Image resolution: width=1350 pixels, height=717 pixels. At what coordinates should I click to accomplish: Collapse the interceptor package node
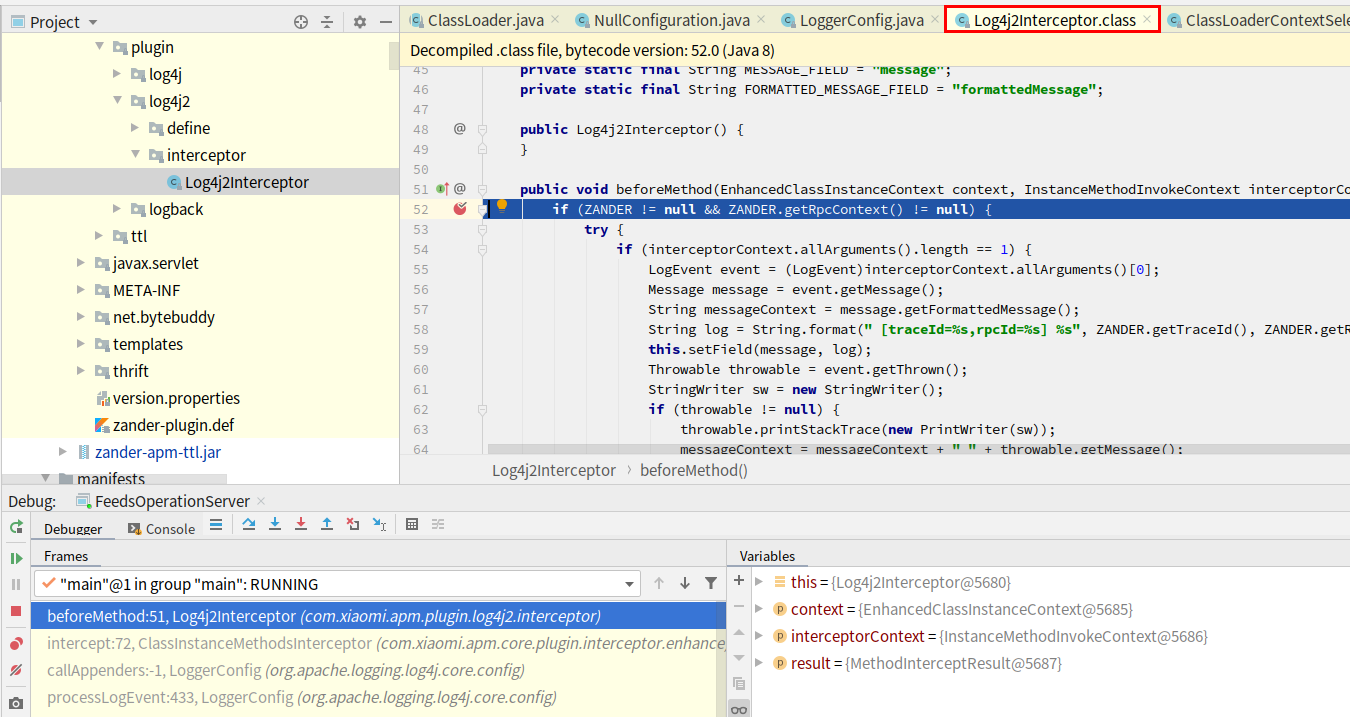point(135,155)
